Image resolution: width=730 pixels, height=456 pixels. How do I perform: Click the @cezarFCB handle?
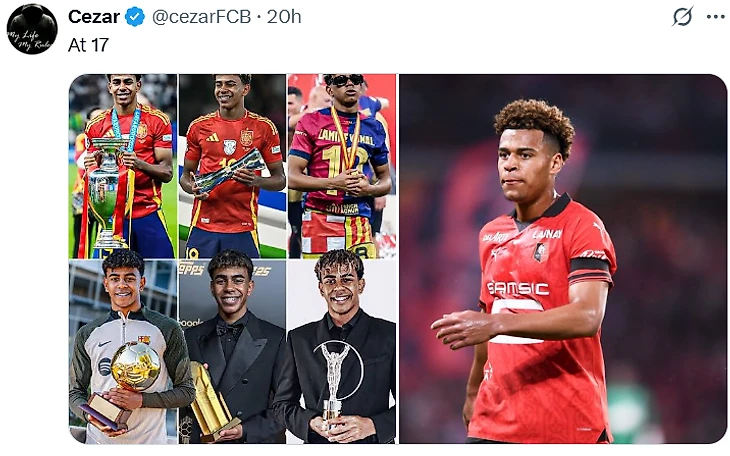pos(202,17)
